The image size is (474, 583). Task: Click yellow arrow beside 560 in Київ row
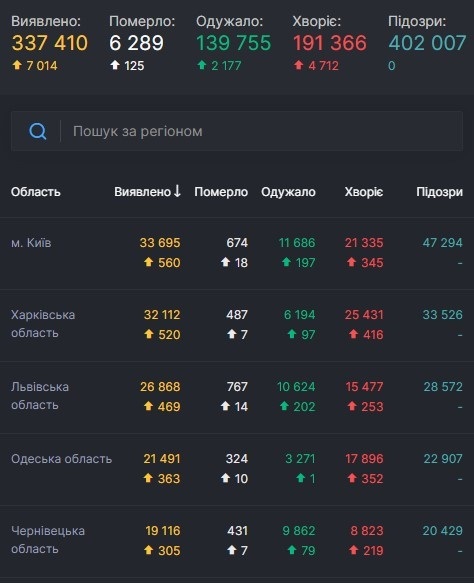[x=149, y=262]
